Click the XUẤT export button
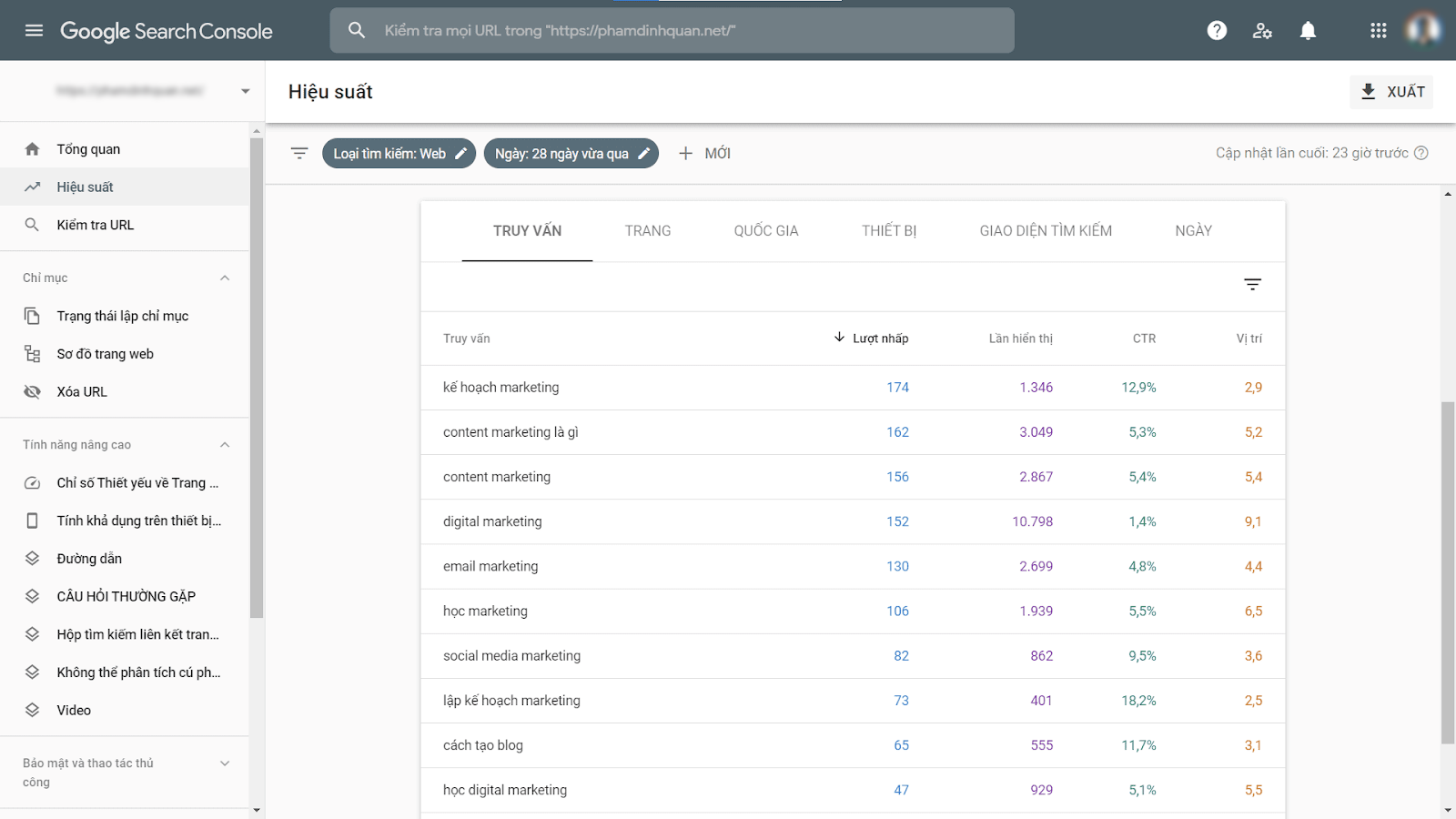Viewport: 1456px width, 819px height. pos(1391,92)
